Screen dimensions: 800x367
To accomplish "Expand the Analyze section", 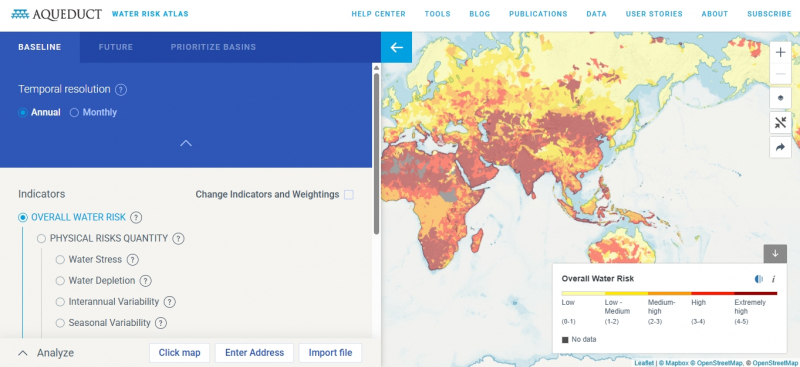I will [46, 353].
